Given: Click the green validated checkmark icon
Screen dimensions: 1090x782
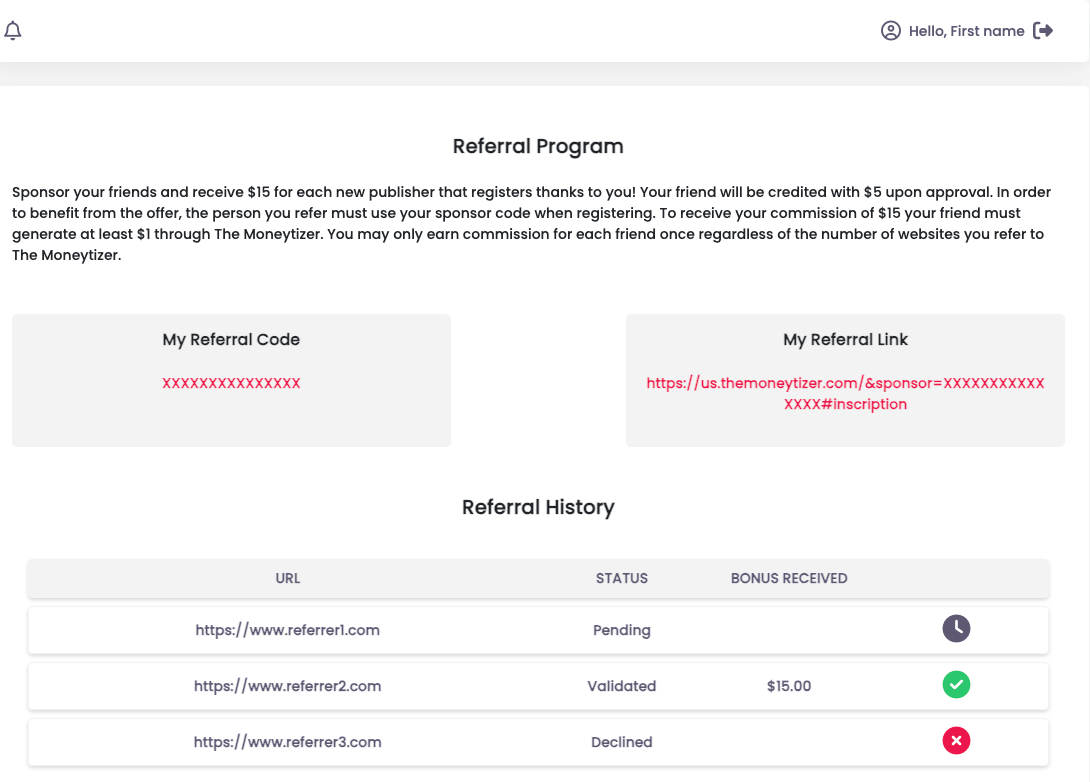Looking at the screenshot, I should point(956,685).
